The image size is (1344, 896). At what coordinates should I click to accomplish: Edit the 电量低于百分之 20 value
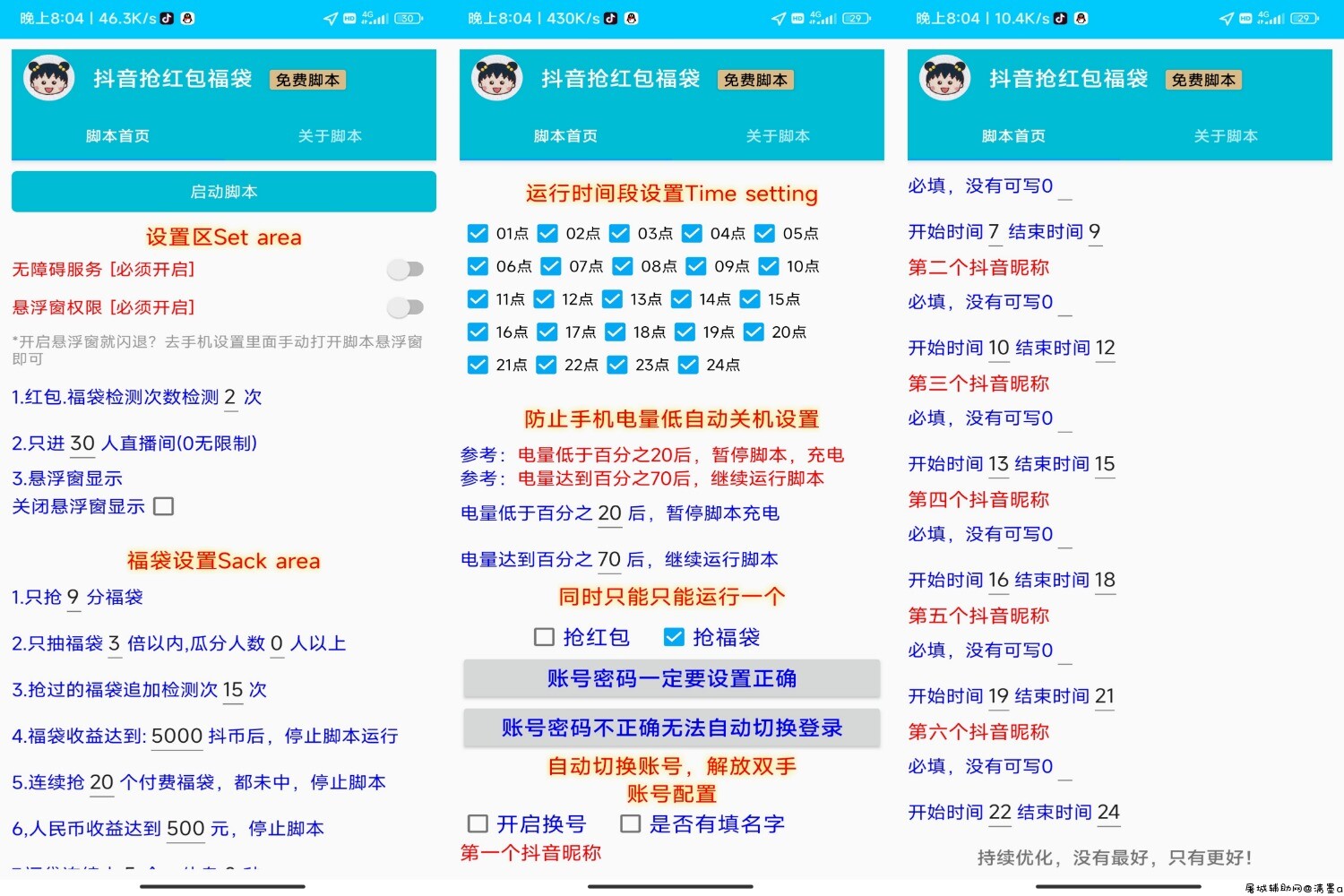point(610,513)
